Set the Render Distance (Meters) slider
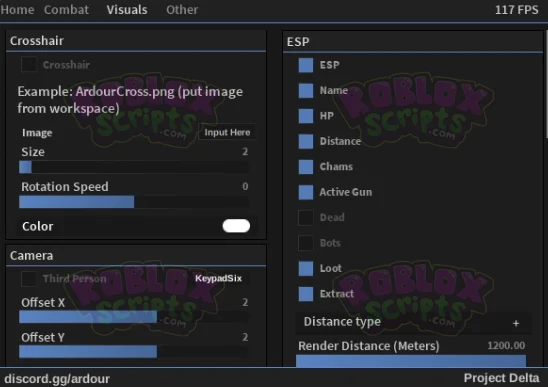548x387 pixels. [411, 361]
